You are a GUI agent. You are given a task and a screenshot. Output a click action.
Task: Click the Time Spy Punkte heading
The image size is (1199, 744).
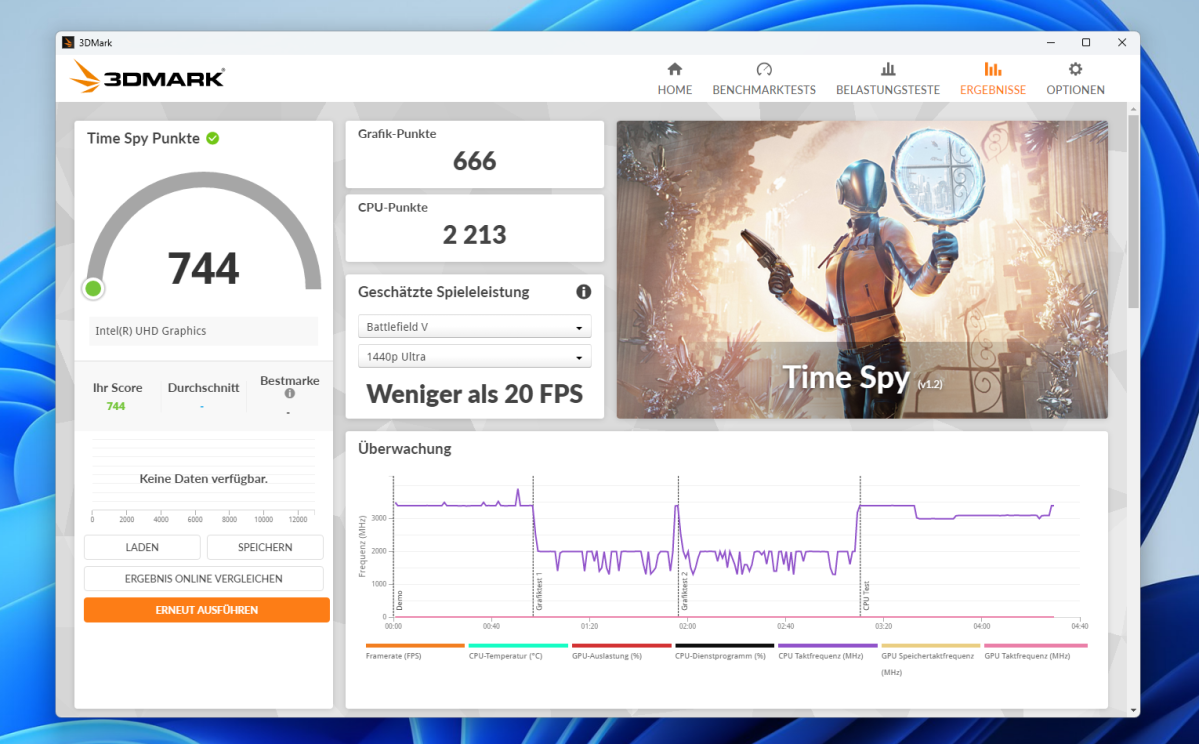coord(143,138)
